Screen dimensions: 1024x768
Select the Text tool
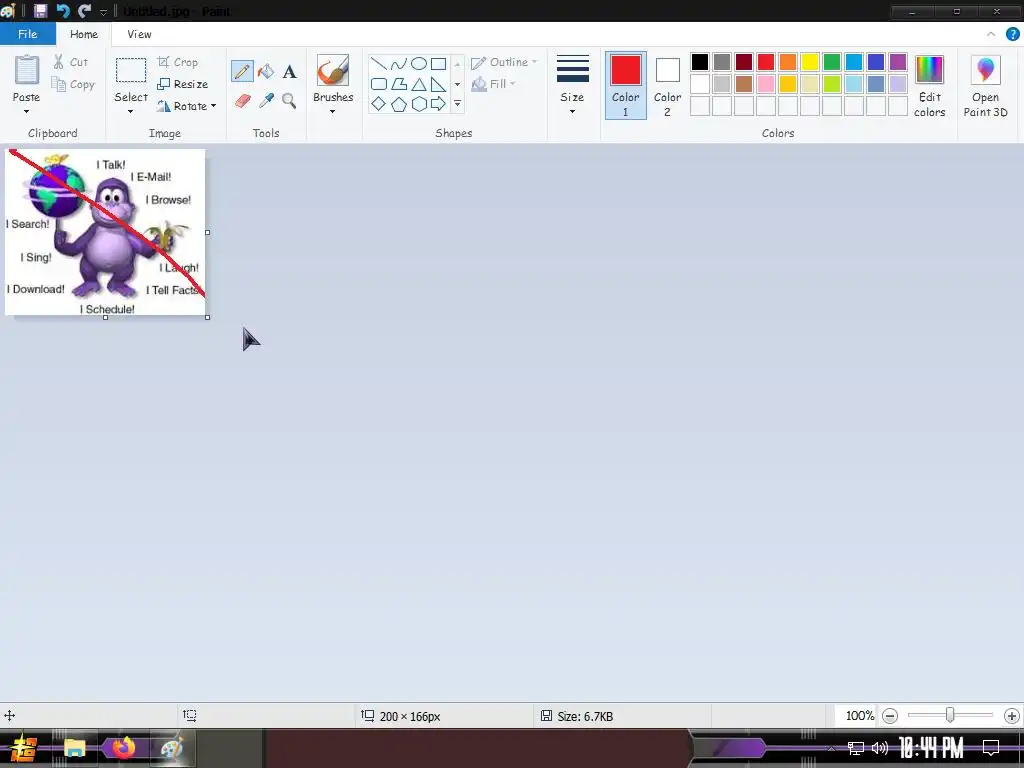289,71
